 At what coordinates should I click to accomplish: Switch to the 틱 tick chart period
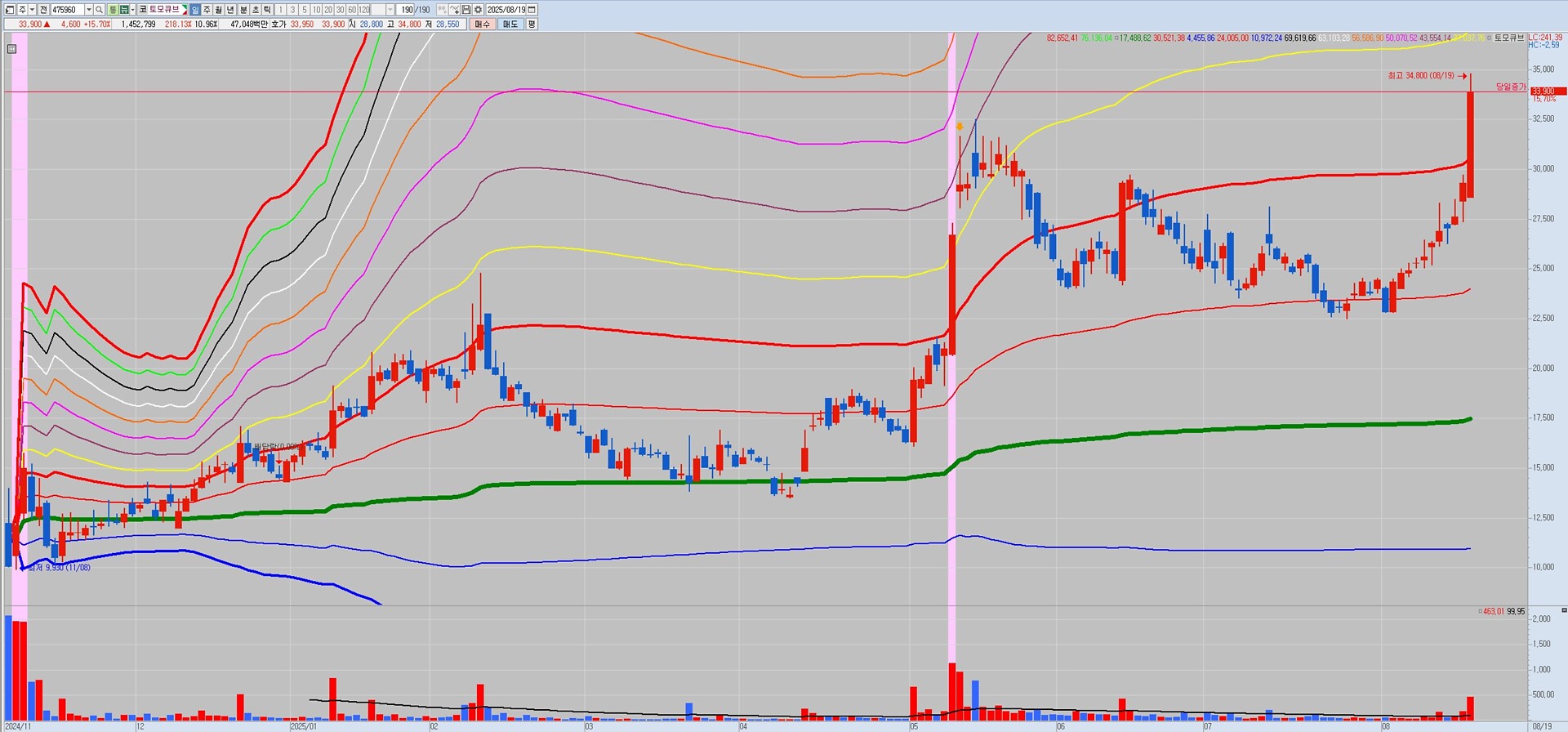268,10
